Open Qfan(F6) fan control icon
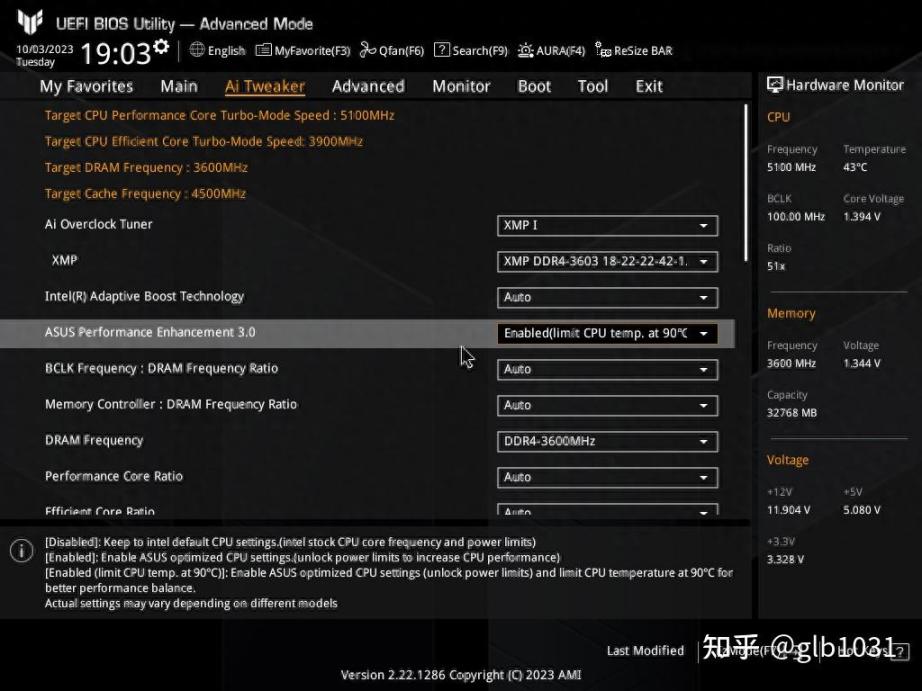This screenshot has height=691, width=922. (368, 50)
